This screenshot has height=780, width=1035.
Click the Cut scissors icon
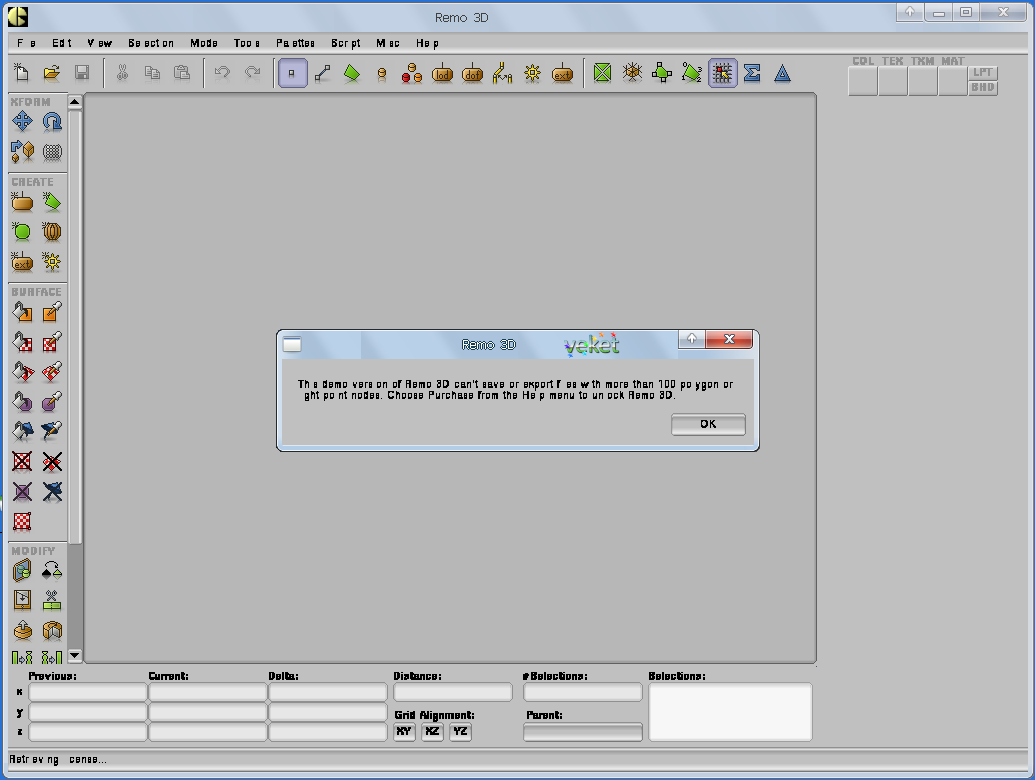click(x=122, y=73)
